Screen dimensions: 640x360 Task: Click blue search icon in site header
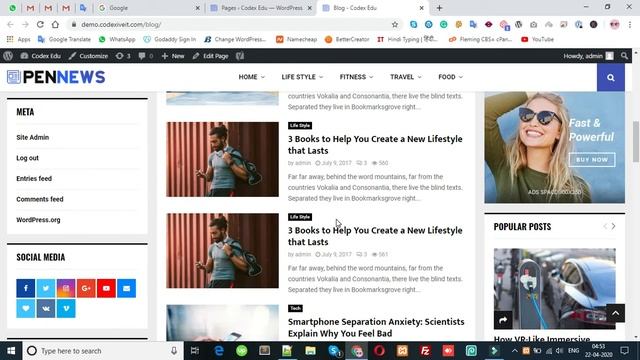tap(611, 77)
